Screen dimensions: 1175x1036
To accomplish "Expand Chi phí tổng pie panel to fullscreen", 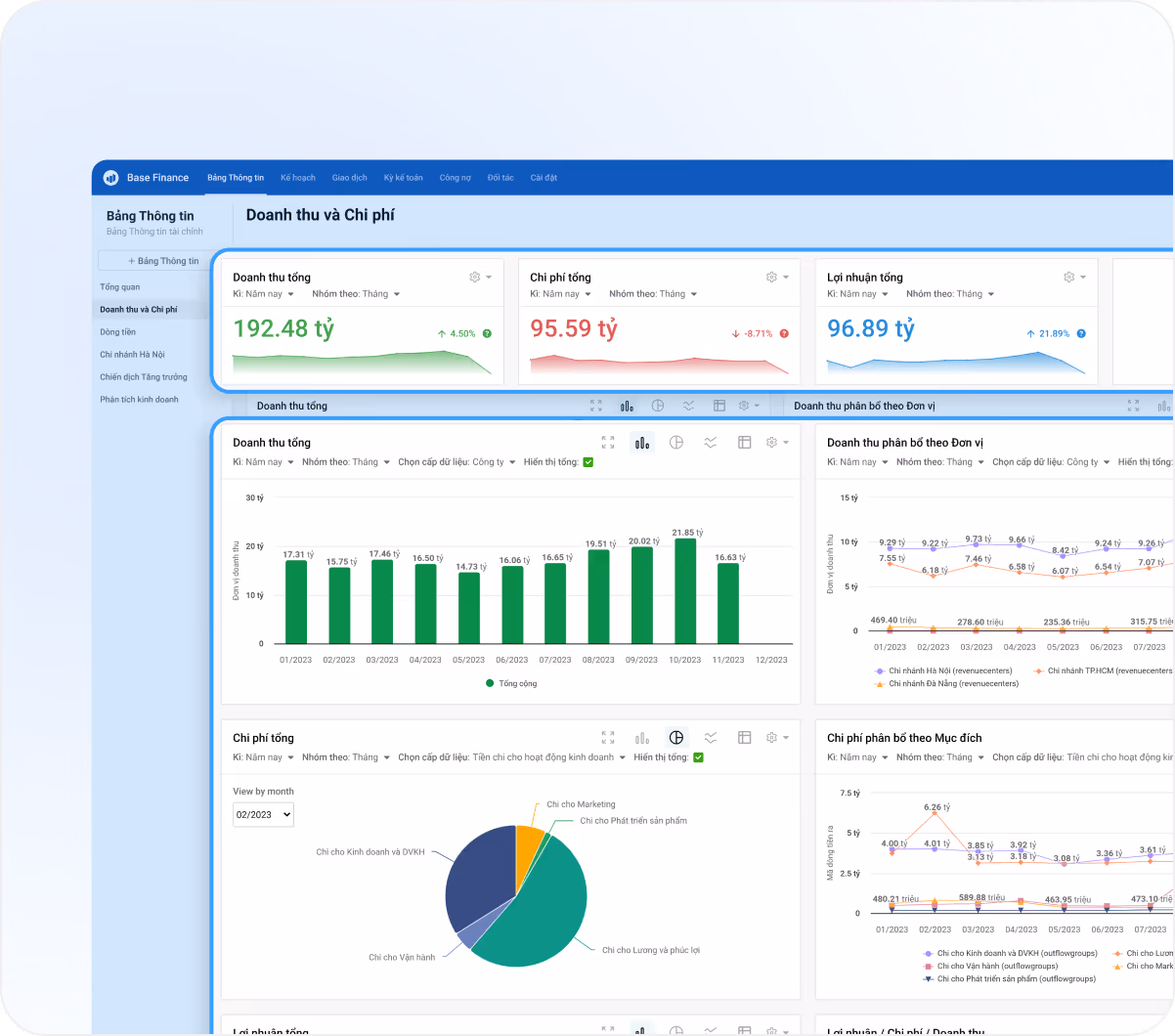I will point(608,738).
